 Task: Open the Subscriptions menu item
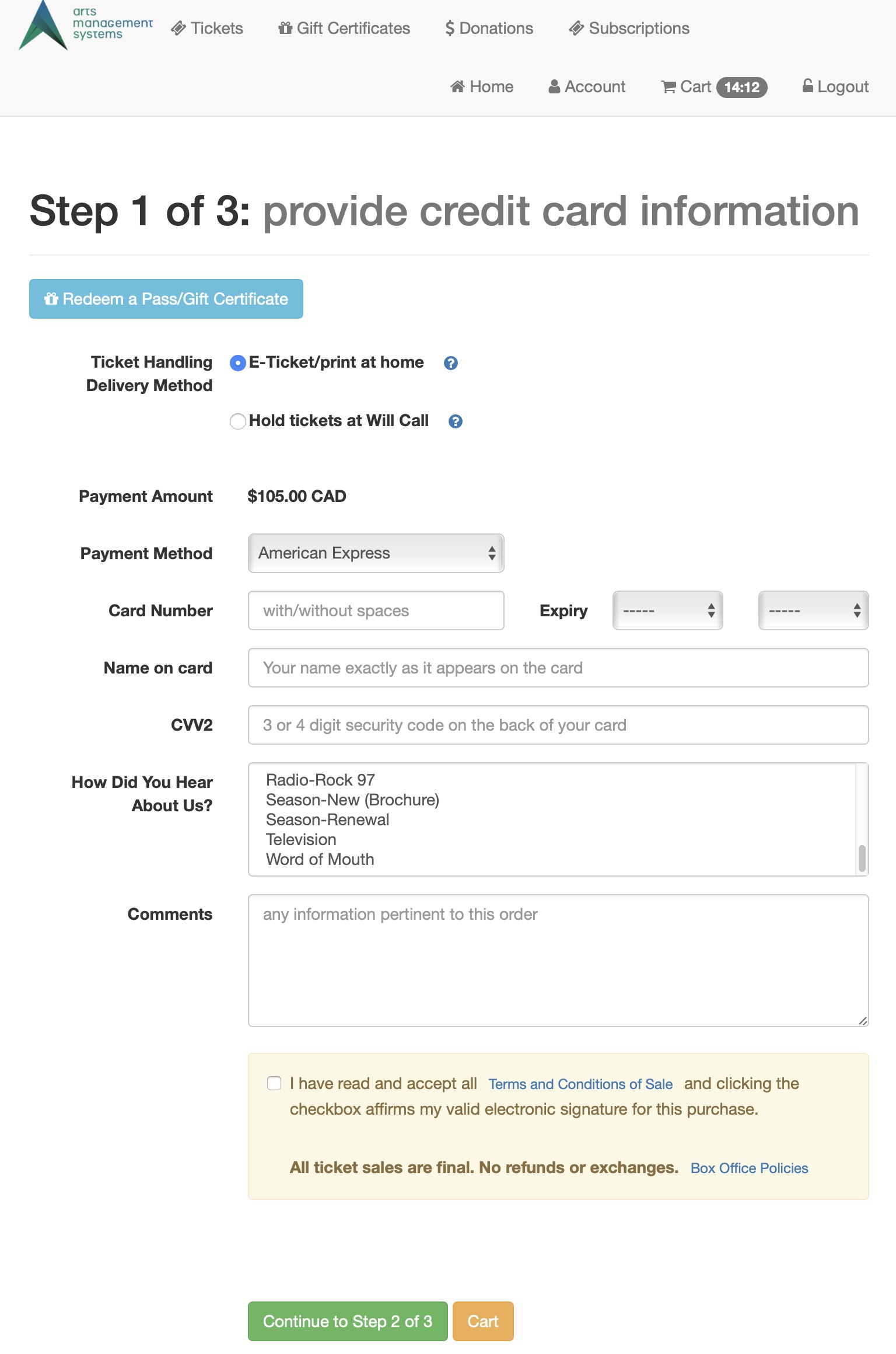click(x=629, y=29)
